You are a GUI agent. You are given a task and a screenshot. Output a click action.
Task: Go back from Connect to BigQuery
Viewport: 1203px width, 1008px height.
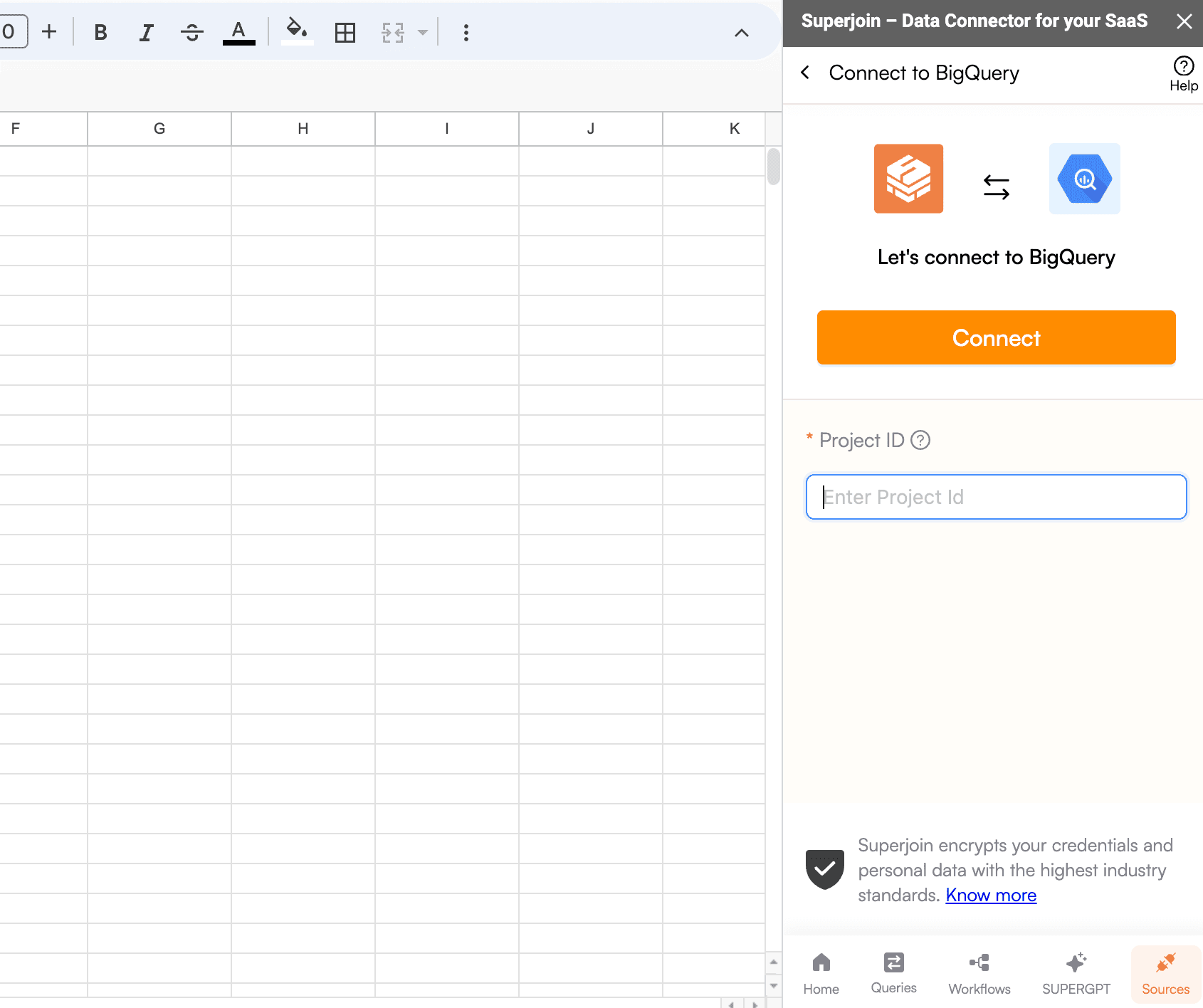tap(805, 73)
